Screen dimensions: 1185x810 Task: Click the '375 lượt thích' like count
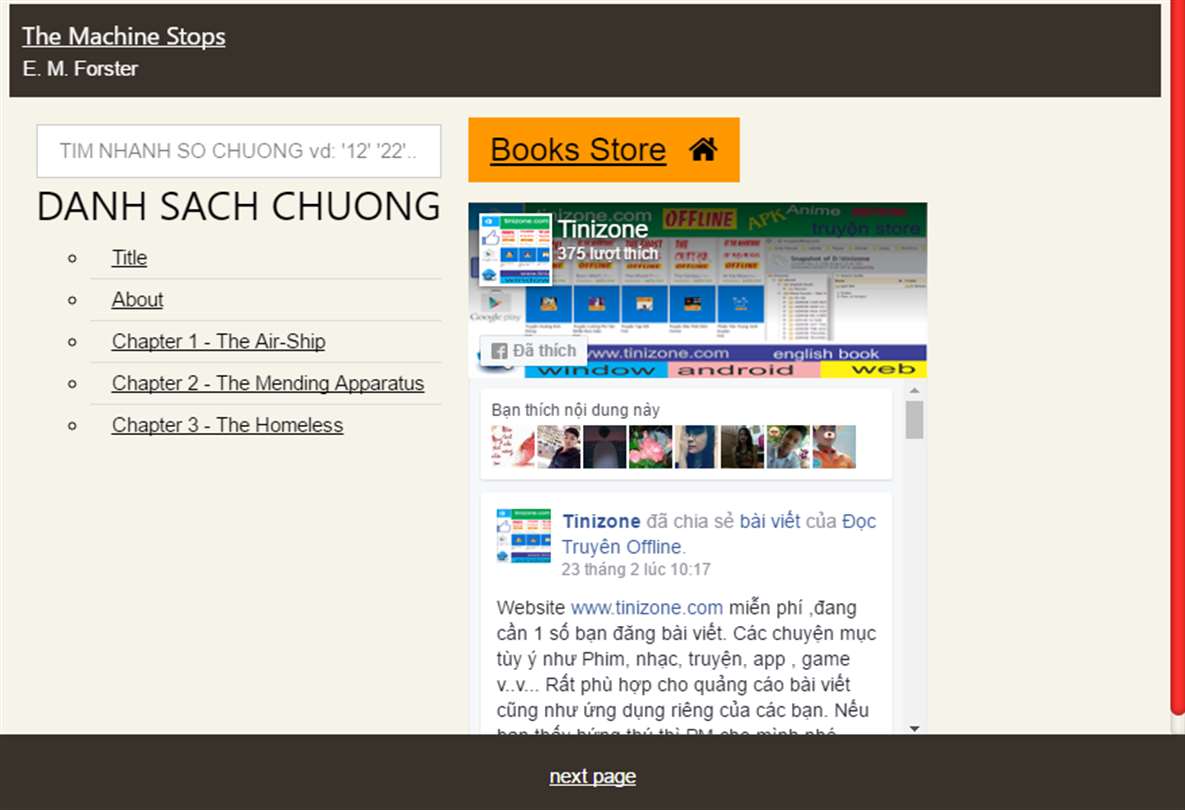tap(608, 254)
